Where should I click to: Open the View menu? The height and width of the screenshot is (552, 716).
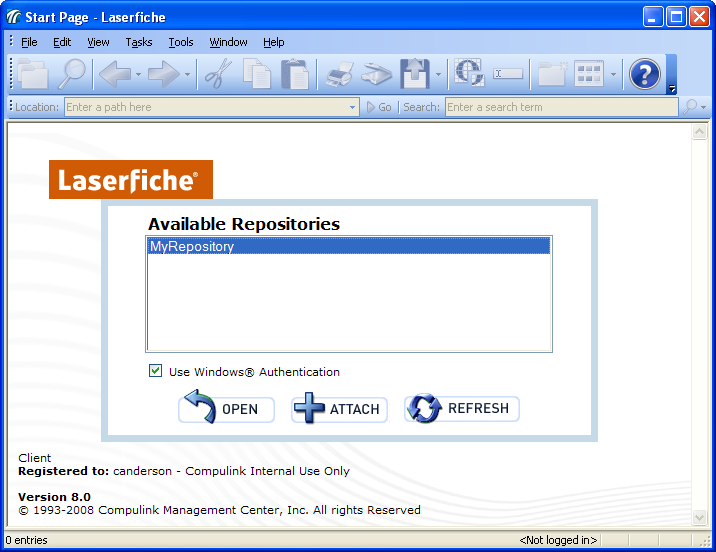pyautogui.click(x=98, y=42)
